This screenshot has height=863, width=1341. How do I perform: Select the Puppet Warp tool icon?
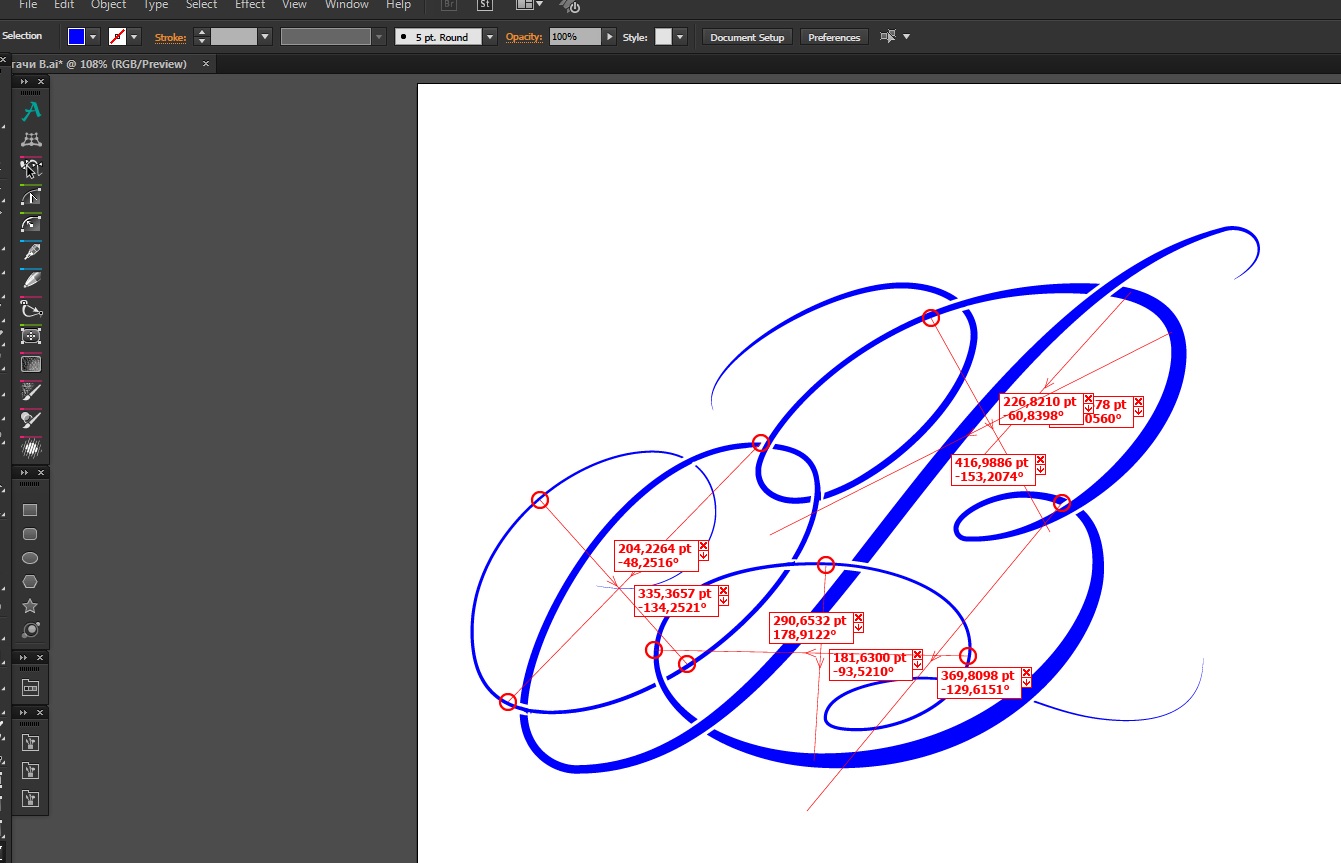coord(31,167)
